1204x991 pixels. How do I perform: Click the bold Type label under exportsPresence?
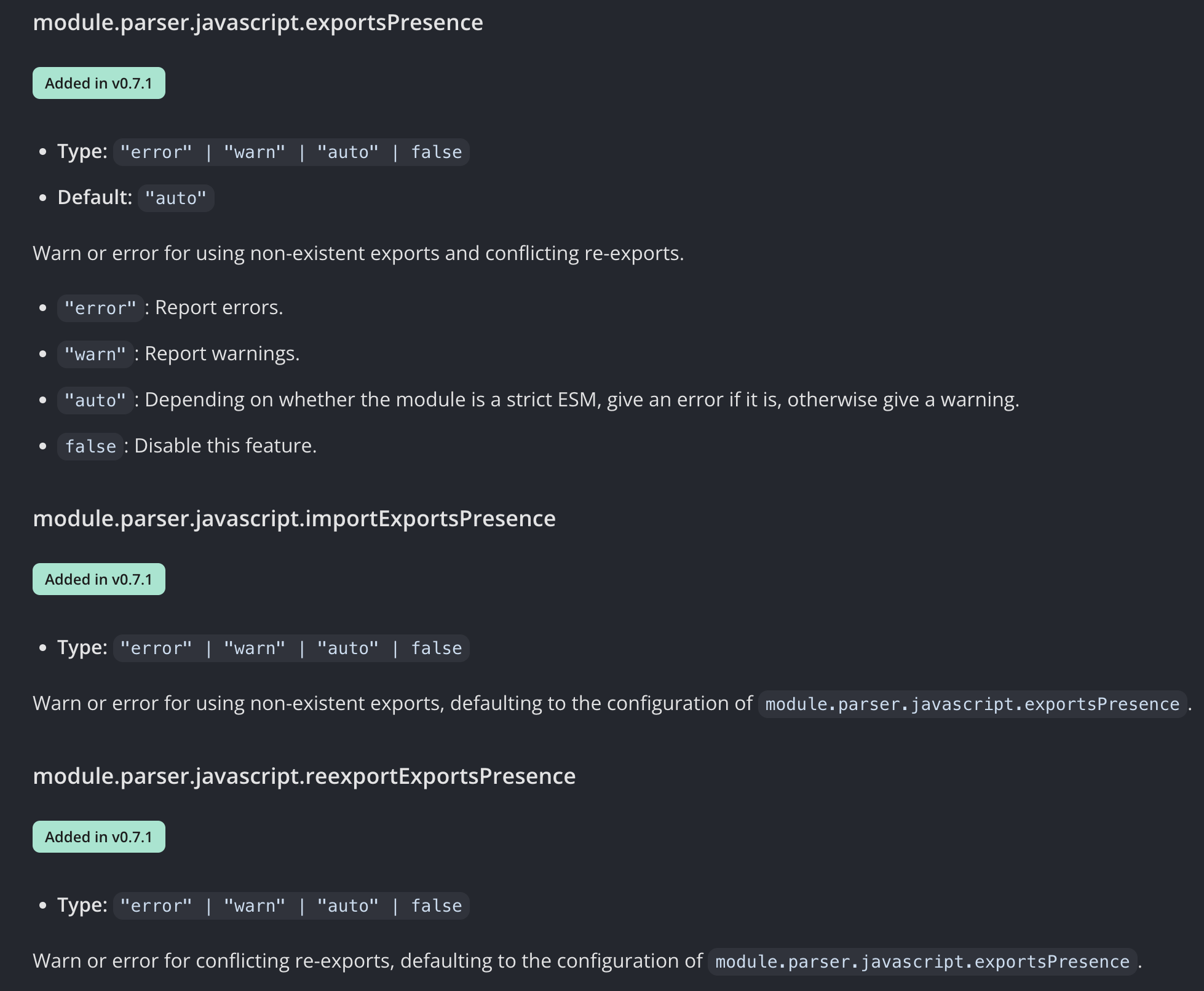[x=82, y=151]
